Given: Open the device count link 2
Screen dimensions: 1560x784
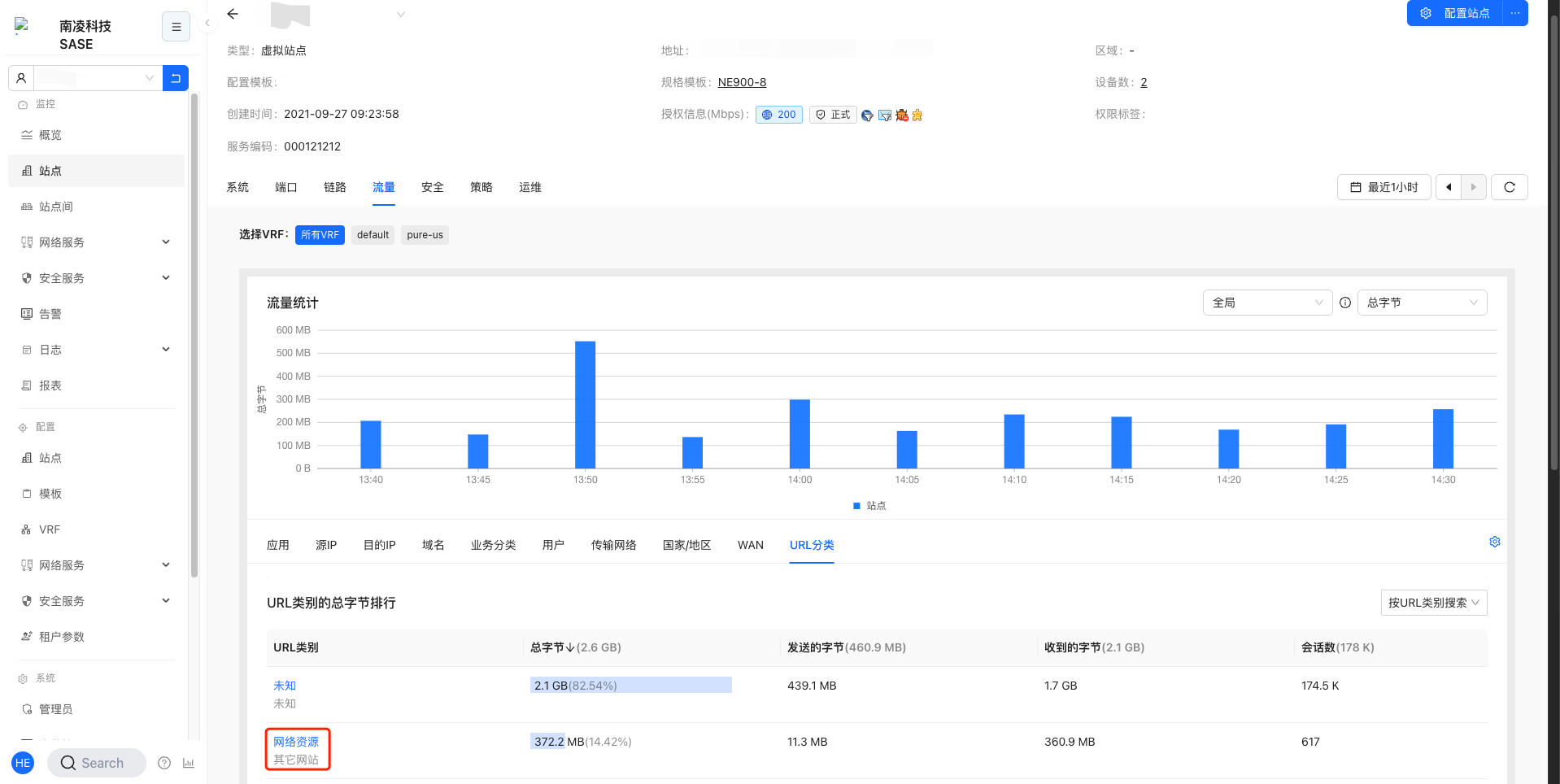Looking at the screenshot, I should point(1144,82).
